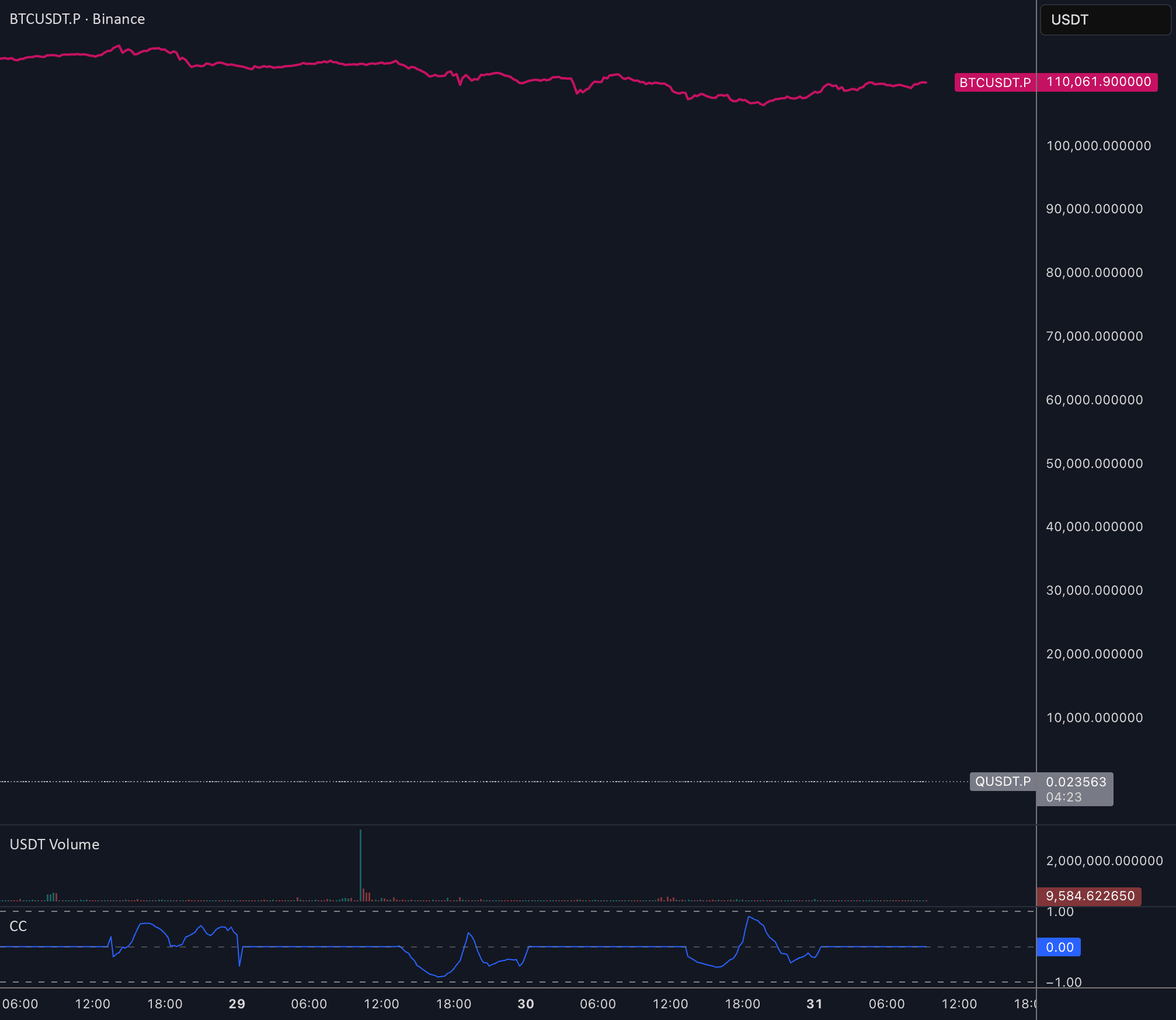Open the USDT currency selector
Image resolution: width=1176 pixels, height=1020 pixels.
1104,20
